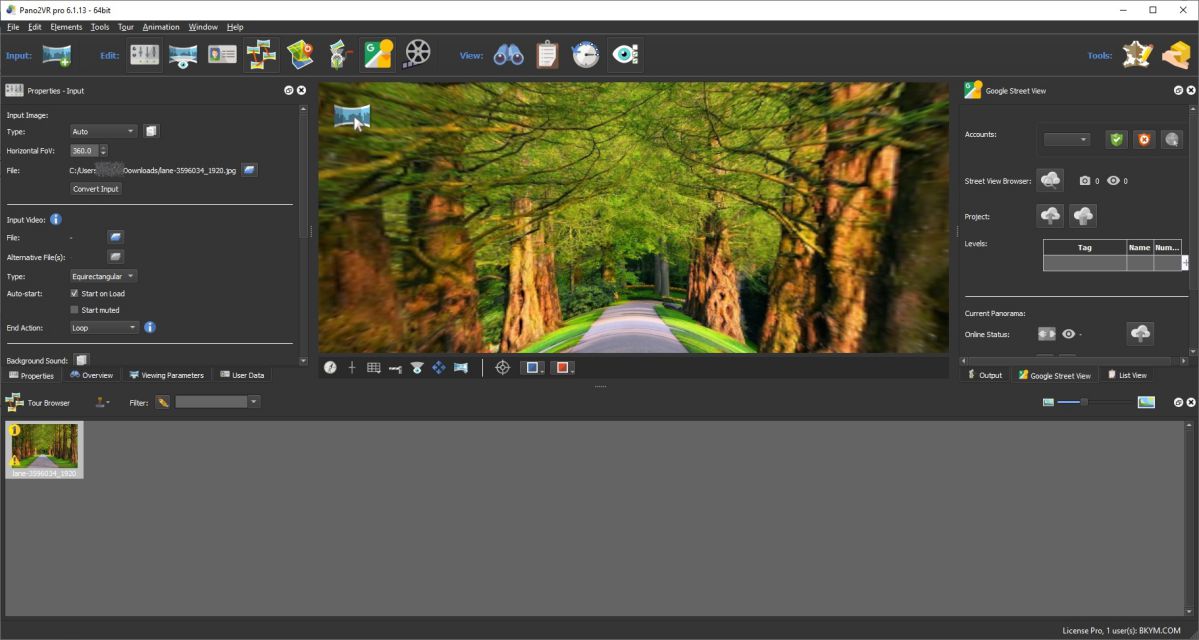Click the Add Input panorama icon
Screen dimensions: 1199x640
pos(57,55)
